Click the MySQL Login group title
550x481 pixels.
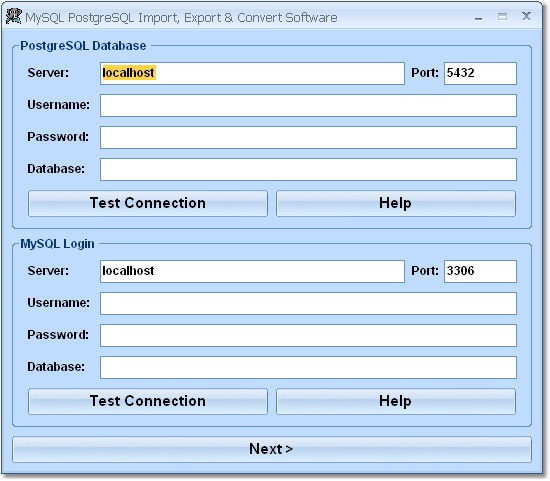pyautogui.click(x=57, y=243)
